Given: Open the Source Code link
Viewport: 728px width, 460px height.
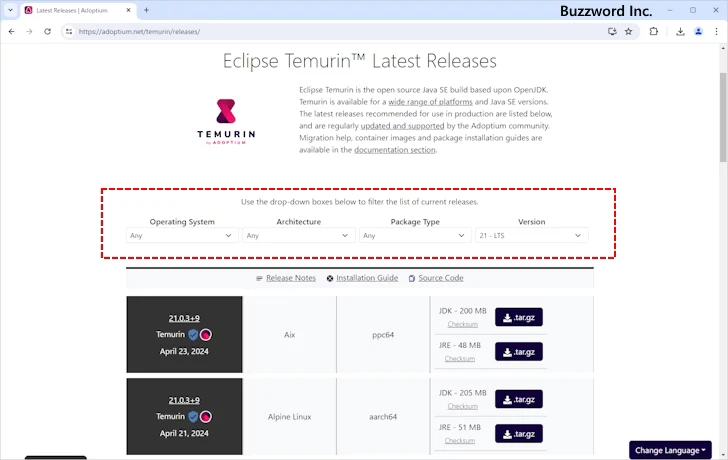Looking at the screenshot, I should point(441,278).
